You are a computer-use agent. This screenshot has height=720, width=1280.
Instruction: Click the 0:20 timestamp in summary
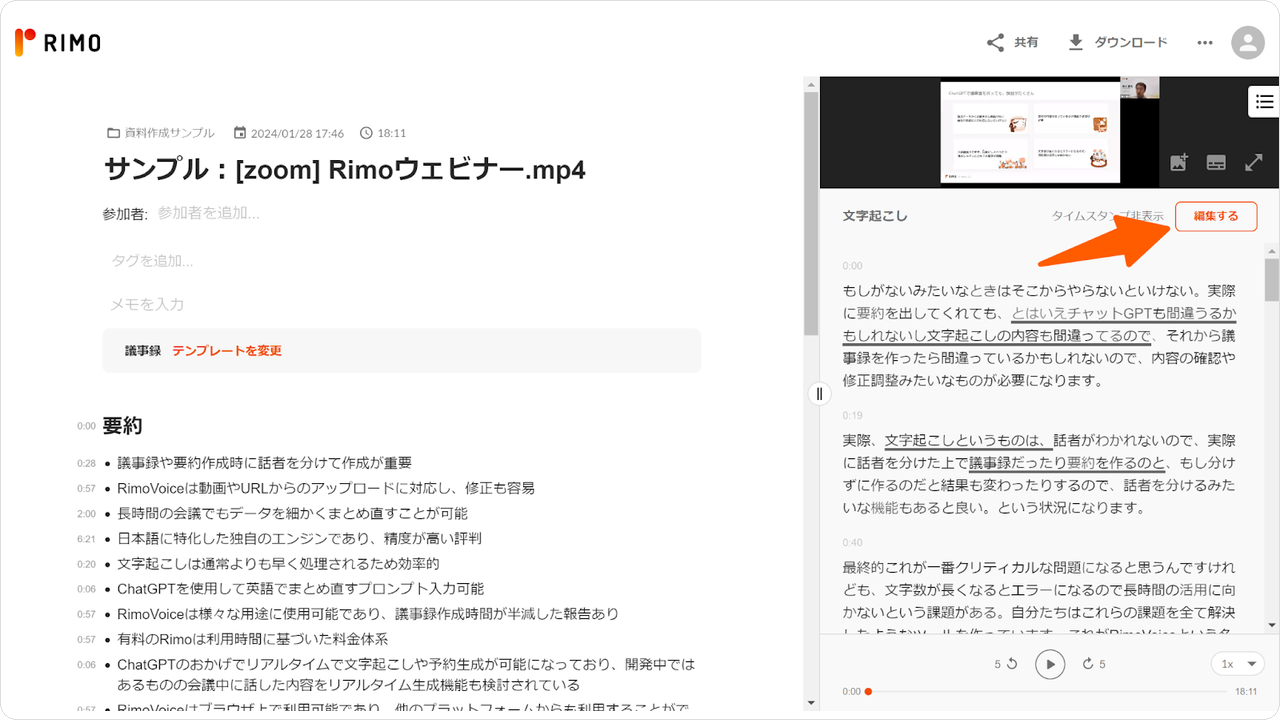(86, 564)
